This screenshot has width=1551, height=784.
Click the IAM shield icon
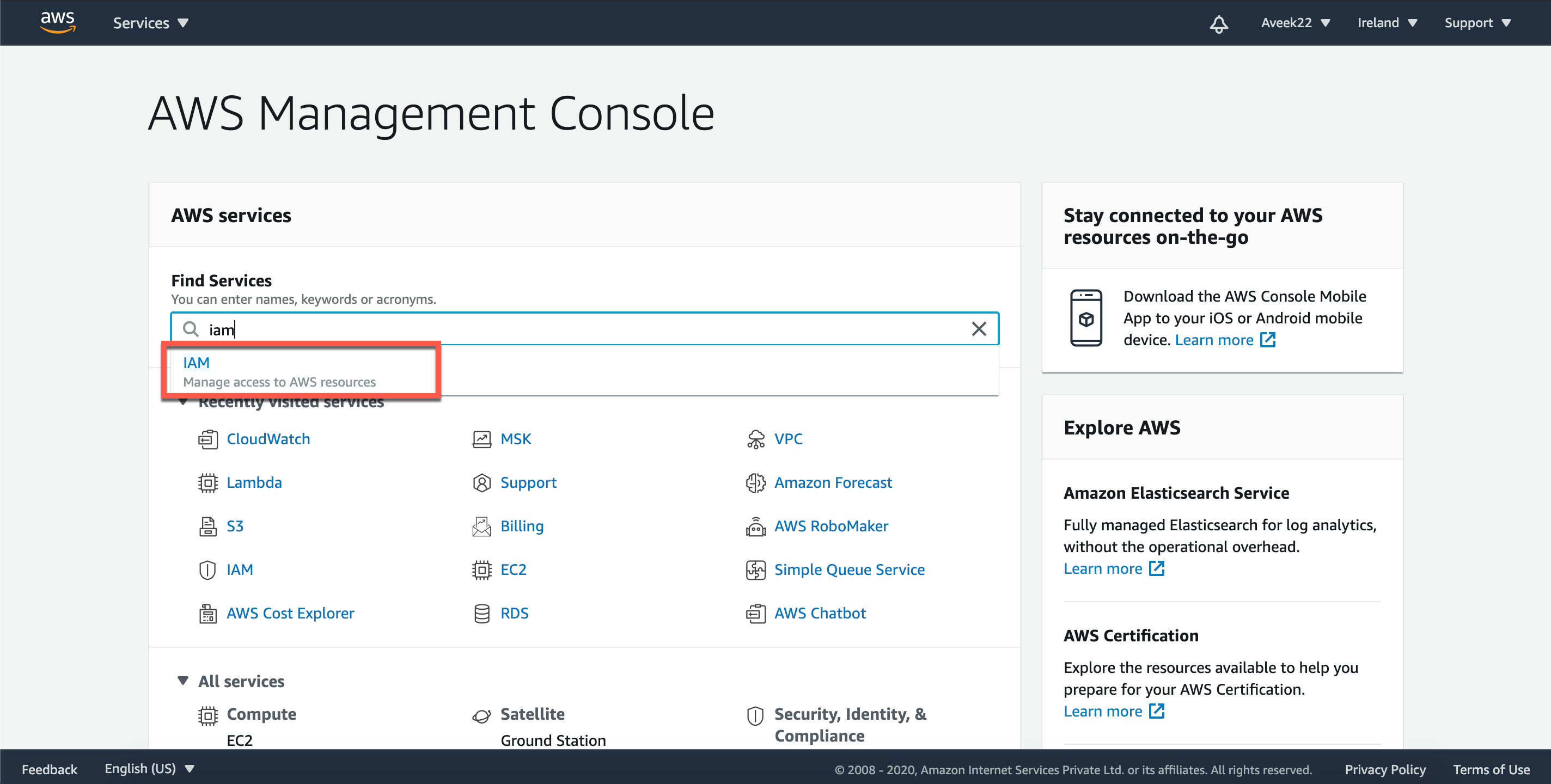click(x=207, y=569)
